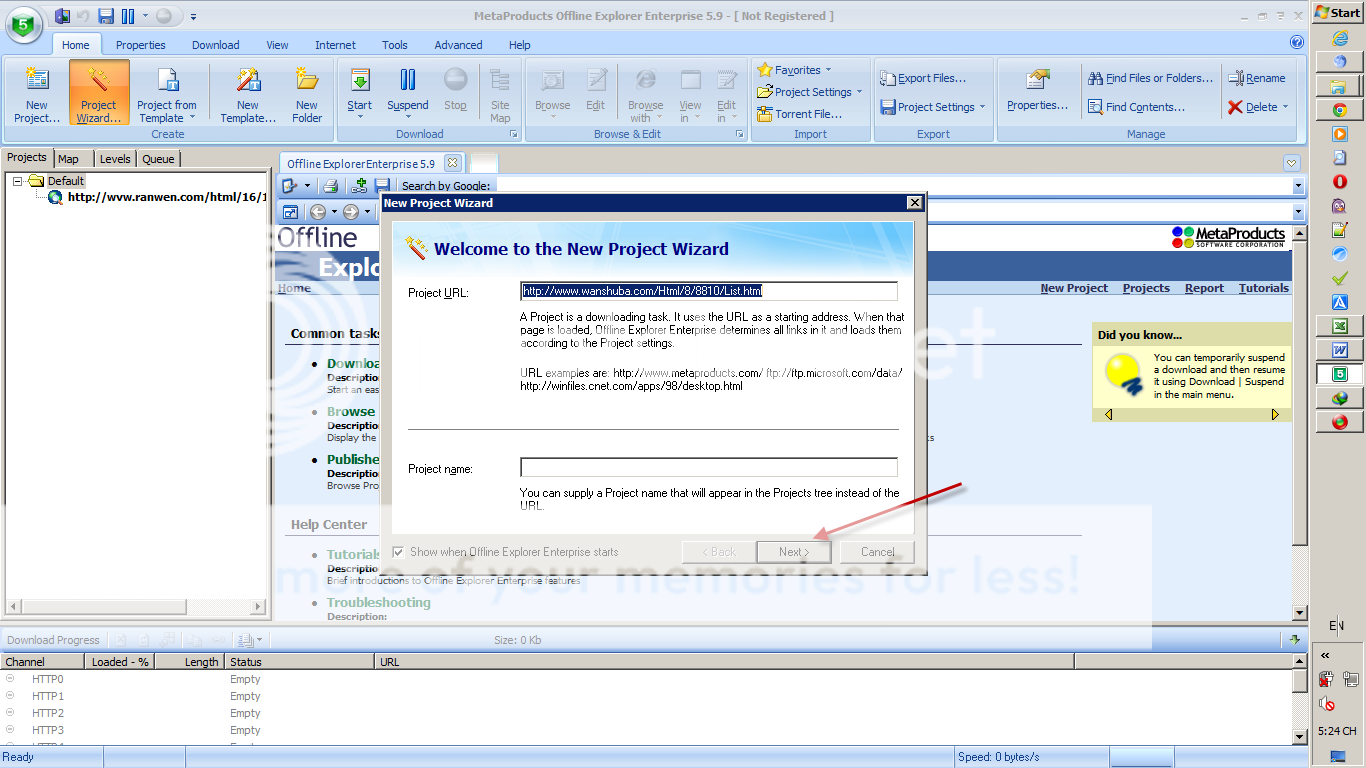Click Cancel in the New Project Wizard
Screen dimensions: 1366x768
point(877,552)
